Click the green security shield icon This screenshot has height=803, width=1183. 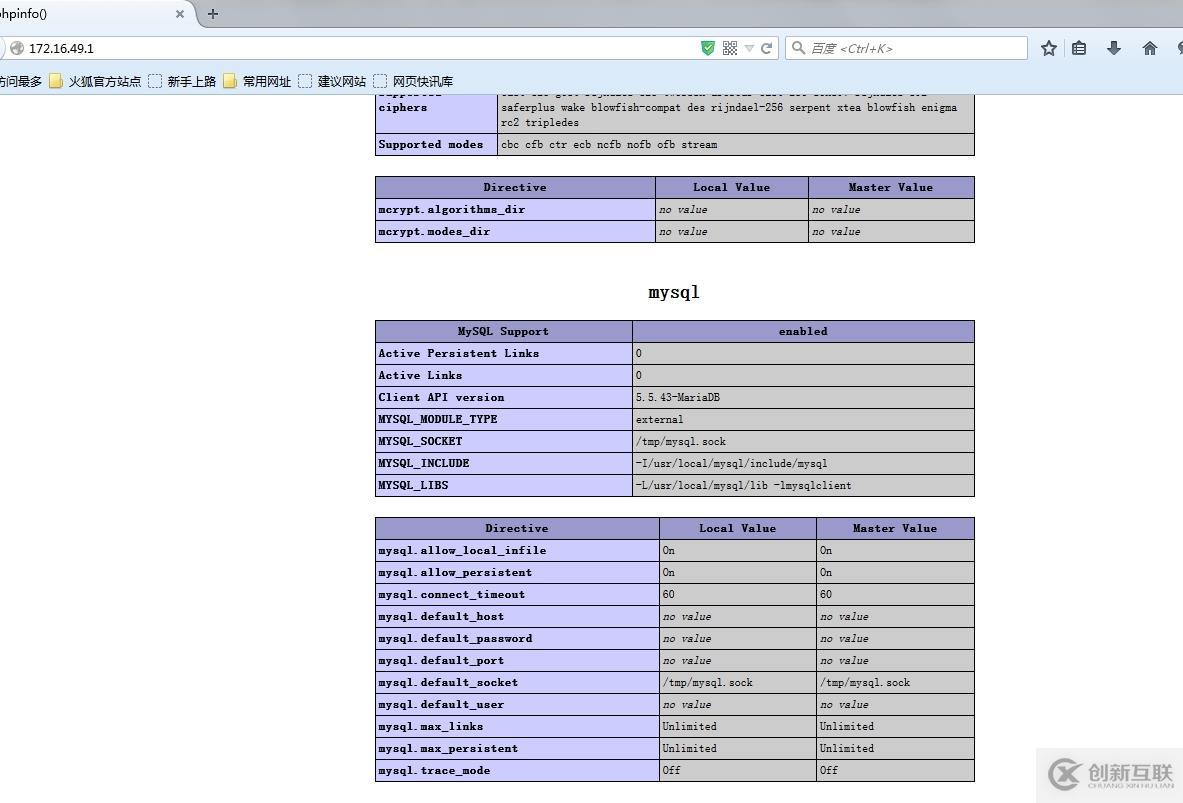point(708,48)
